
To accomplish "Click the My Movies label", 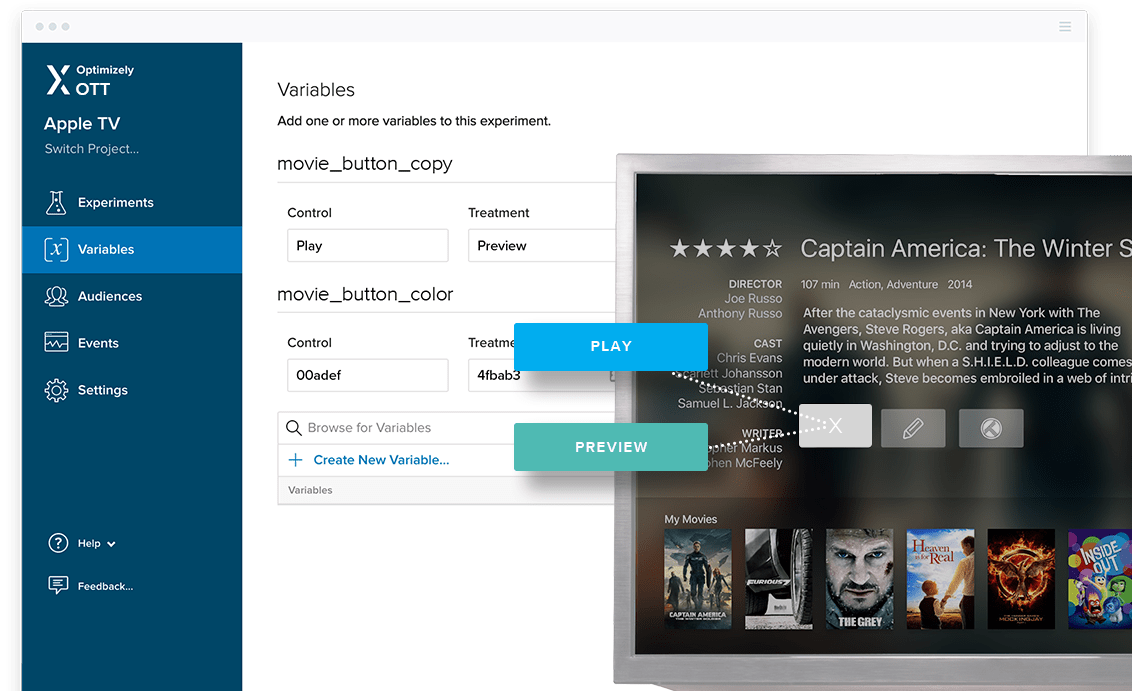I will pyautogui.click(x=691, y=519).
